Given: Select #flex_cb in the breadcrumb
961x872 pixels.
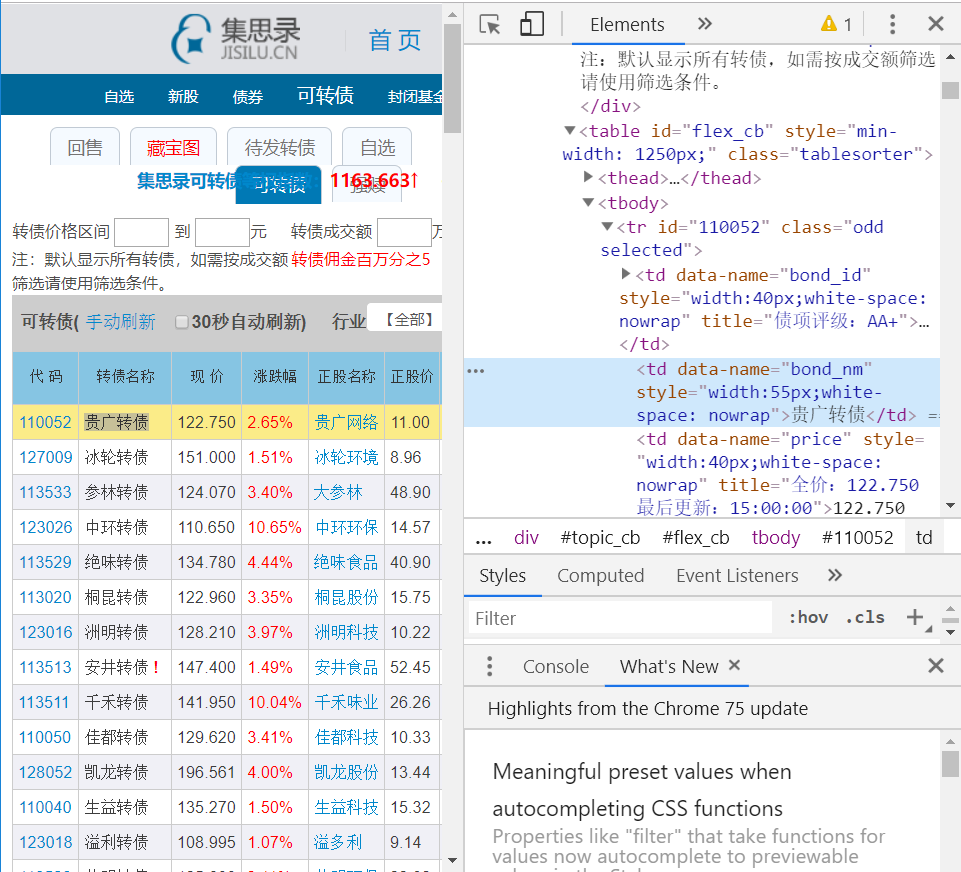Looking at the screenshot, I should 696,538.
